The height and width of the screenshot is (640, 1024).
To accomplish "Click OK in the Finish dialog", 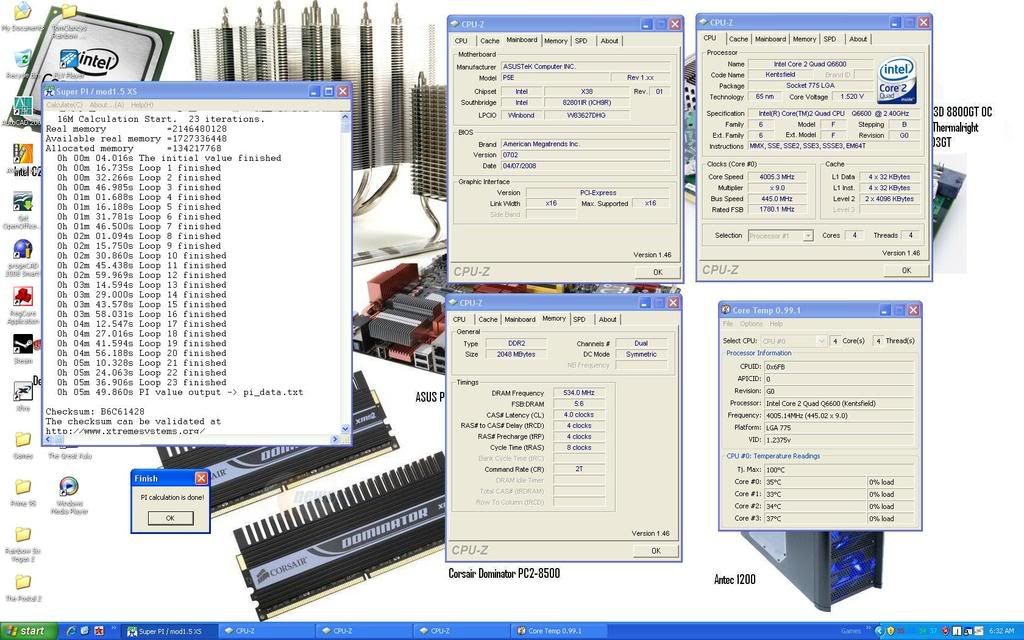I will pyautogui.click(x=170, y=518).
